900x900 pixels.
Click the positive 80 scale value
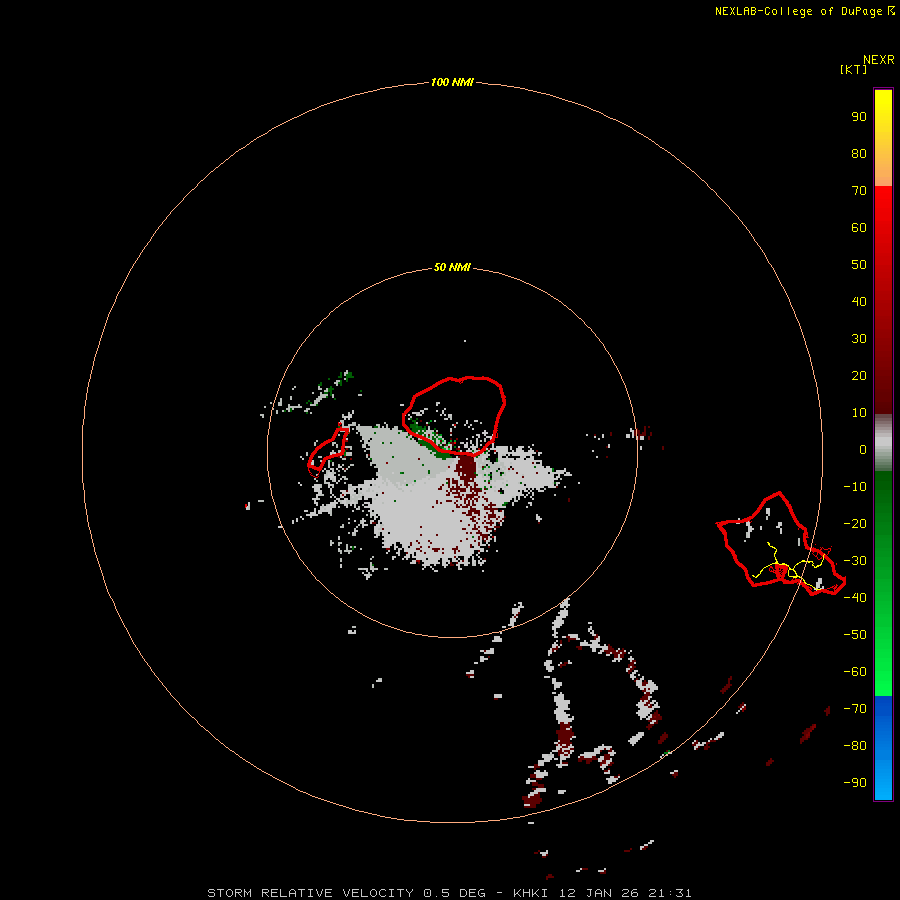pyautogui.click(x=859, y=153)
